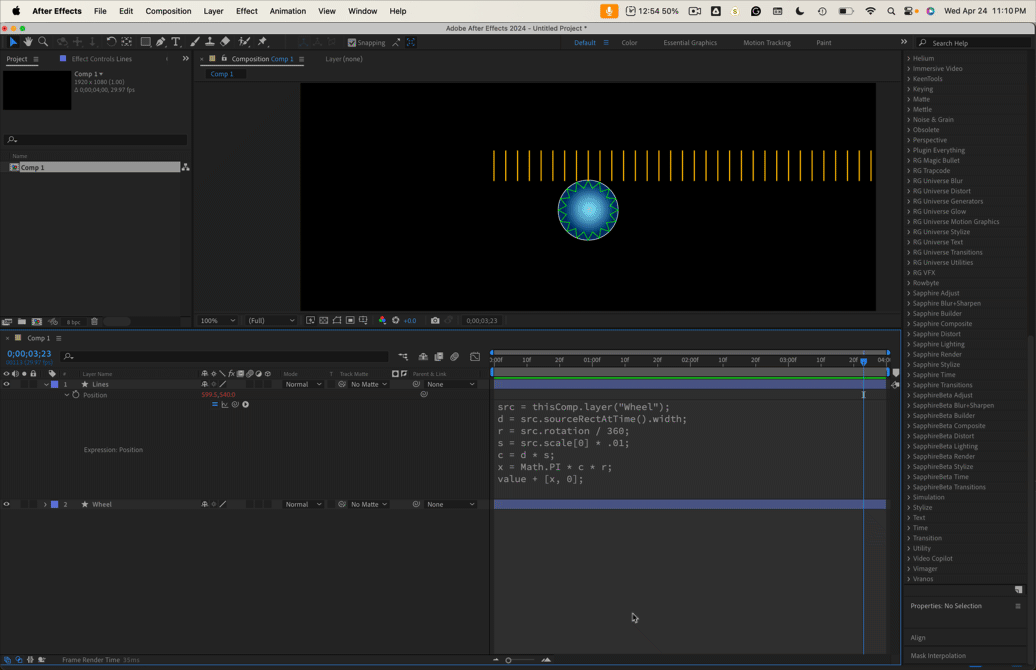Click the 8 bpc color depth button

click(x=73, y=322)
